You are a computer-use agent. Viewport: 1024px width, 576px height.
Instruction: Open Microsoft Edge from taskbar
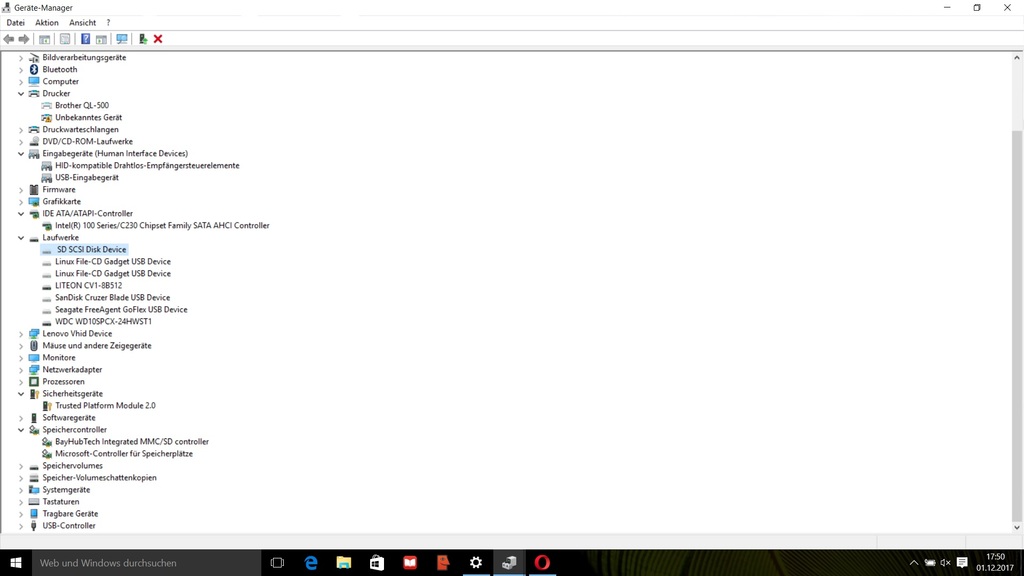point(311,562)
